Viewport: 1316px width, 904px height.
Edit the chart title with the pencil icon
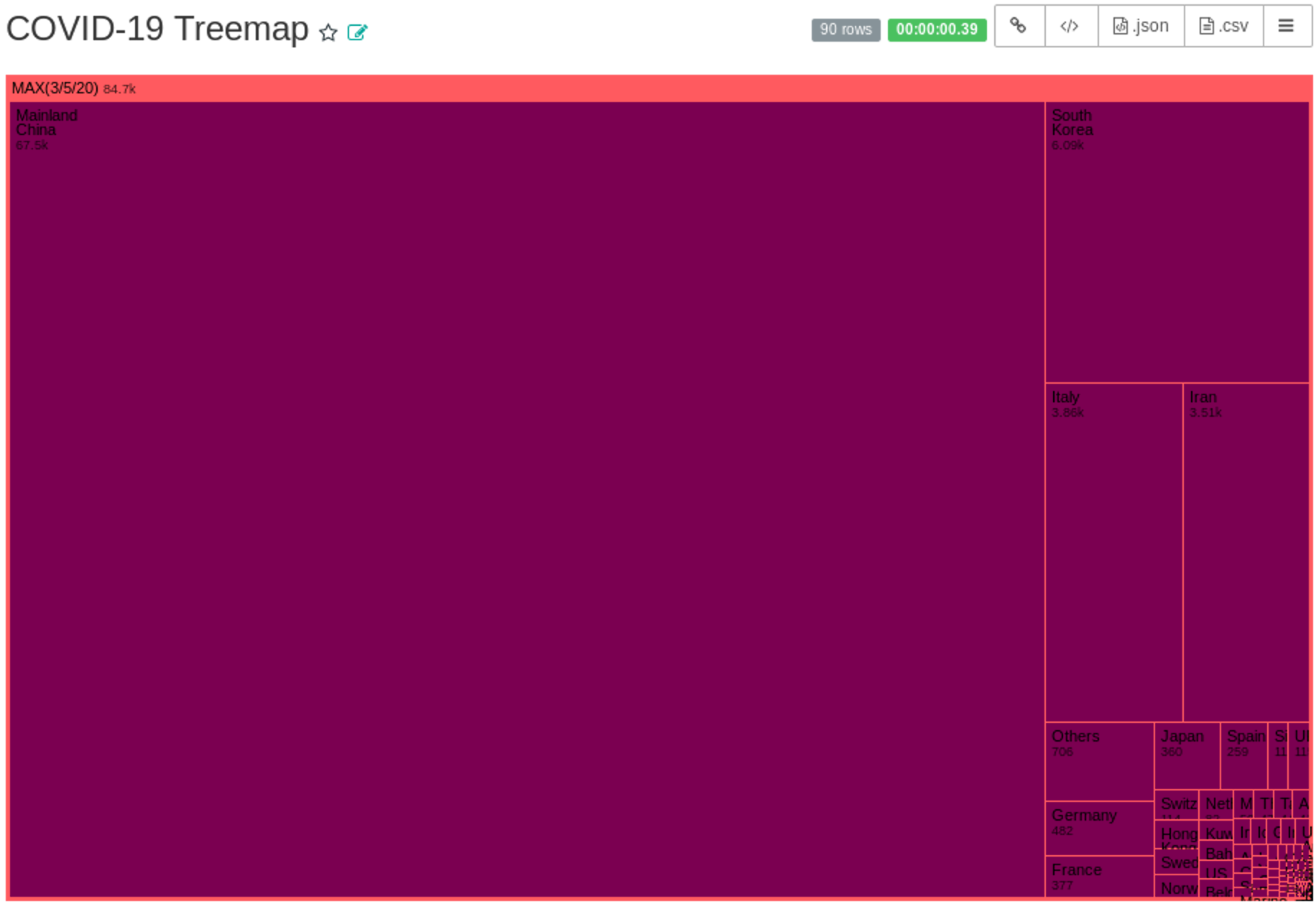pyautogui.click(x=357, y=32)
